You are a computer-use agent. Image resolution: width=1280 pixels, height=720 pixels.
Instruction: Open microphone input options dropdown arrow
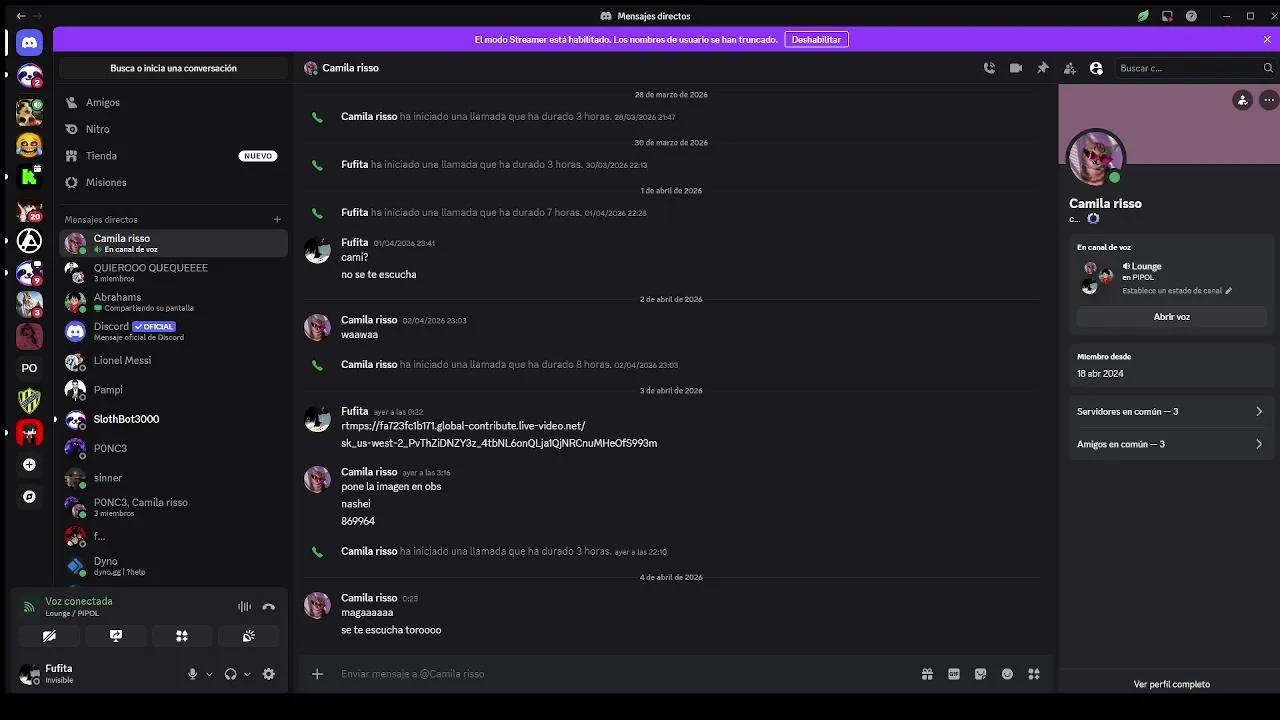coord(209,674)
